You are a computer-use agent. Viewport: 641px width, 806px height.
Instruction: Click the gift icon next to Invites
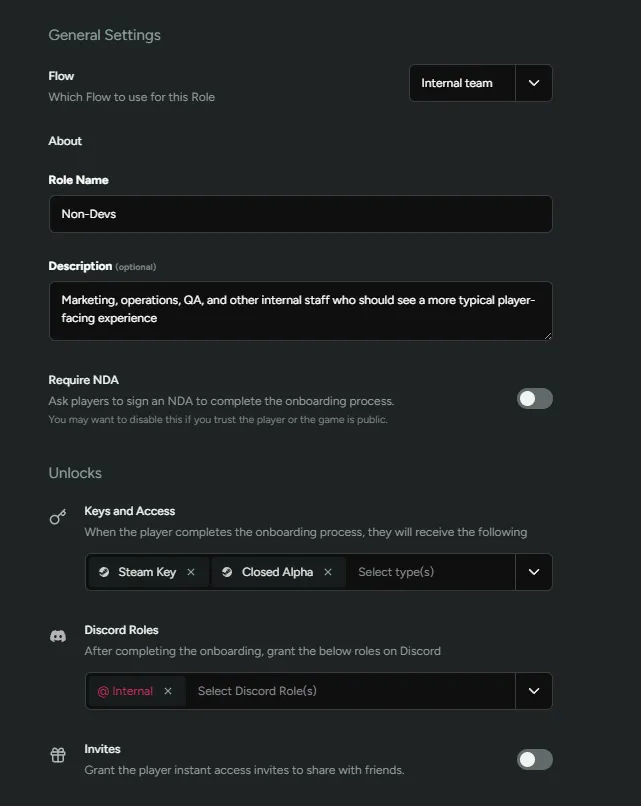coord(57,755)
